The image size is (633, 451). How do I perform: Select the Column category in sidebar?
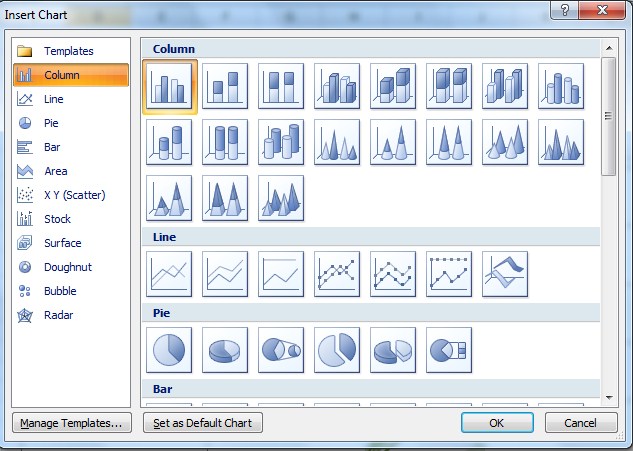coord(71,75)
